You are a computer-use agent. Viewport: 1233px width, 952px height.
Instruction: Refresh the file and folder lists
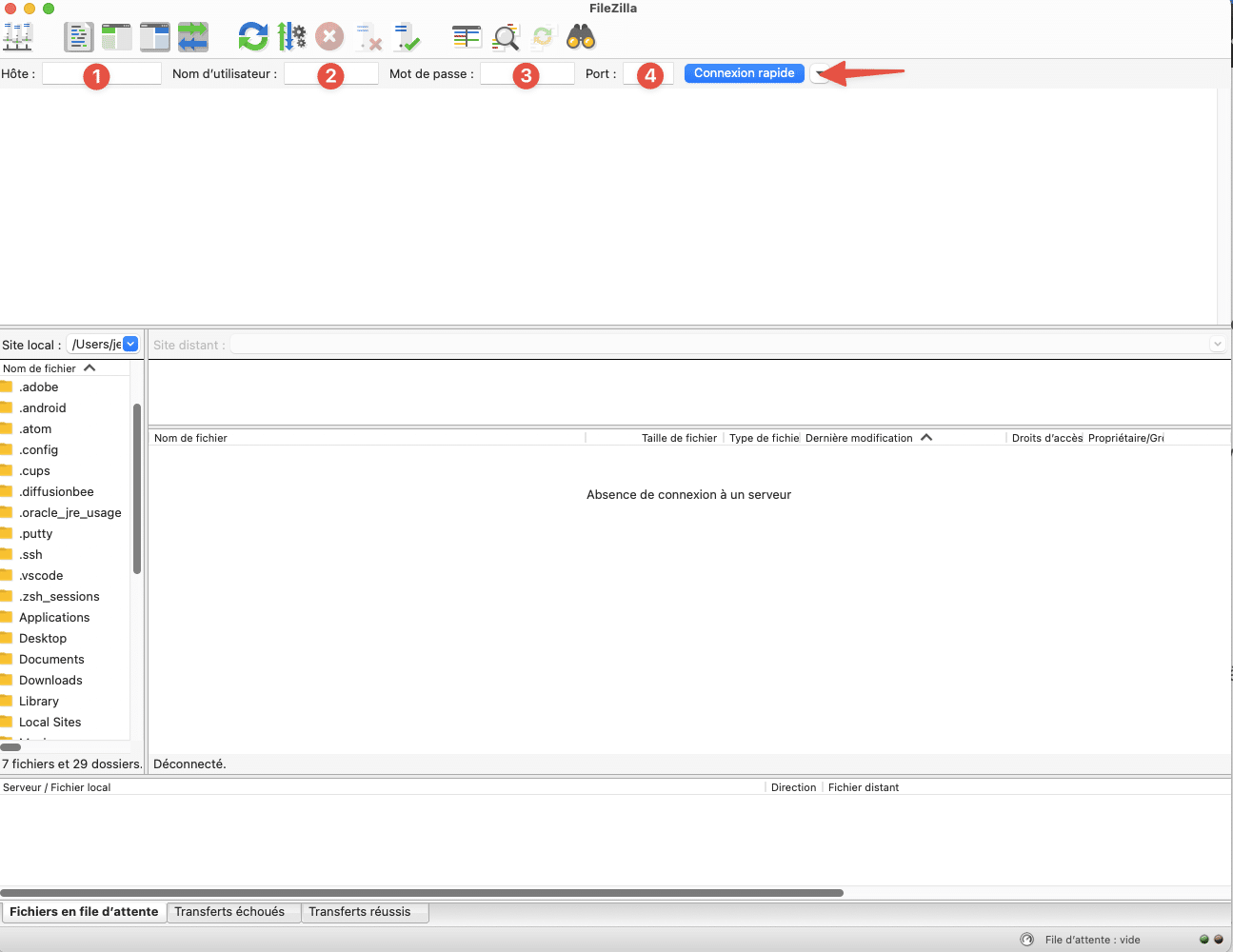point(253,37)
